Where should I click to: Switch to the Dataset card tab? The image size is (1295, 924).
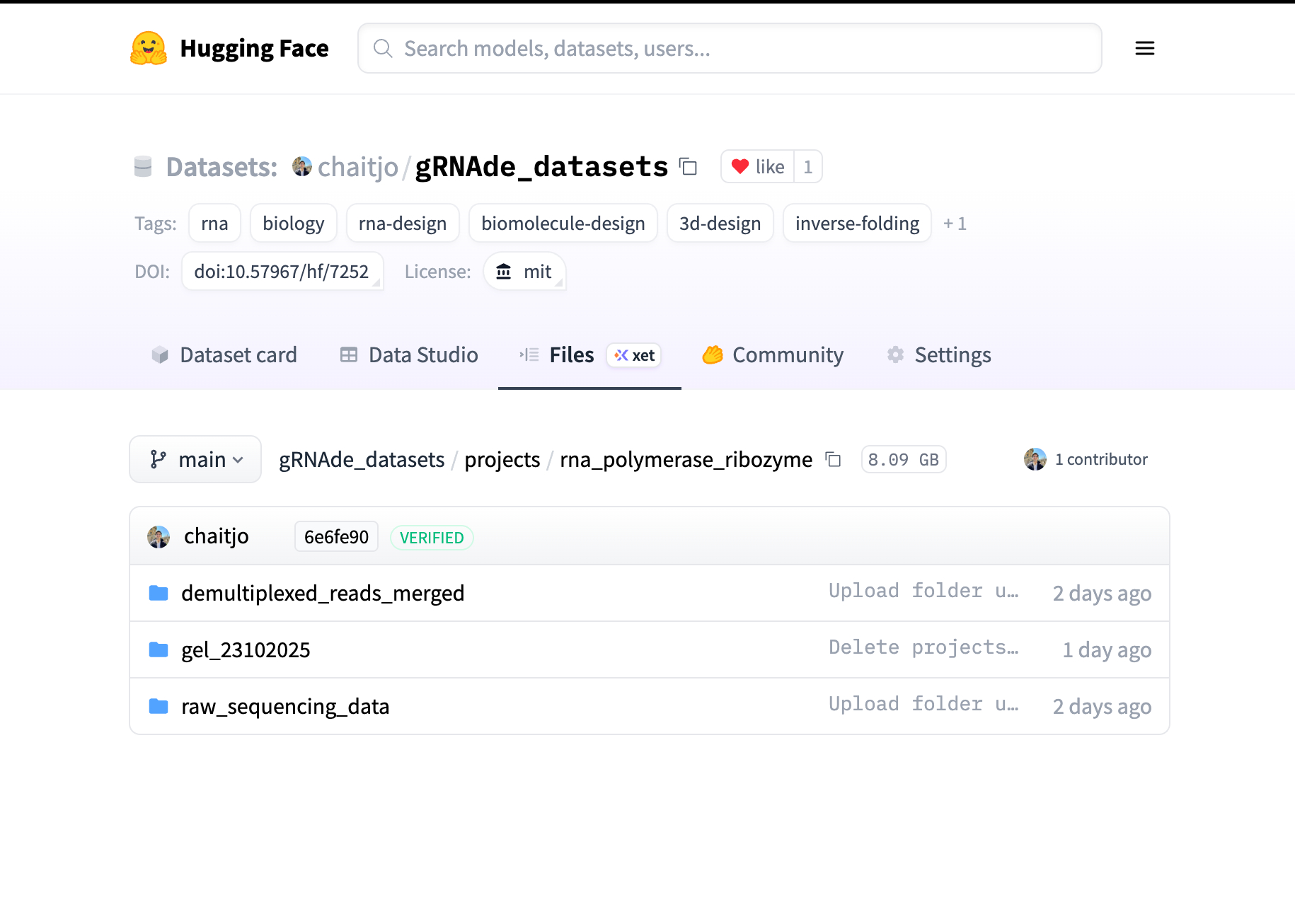224,355
